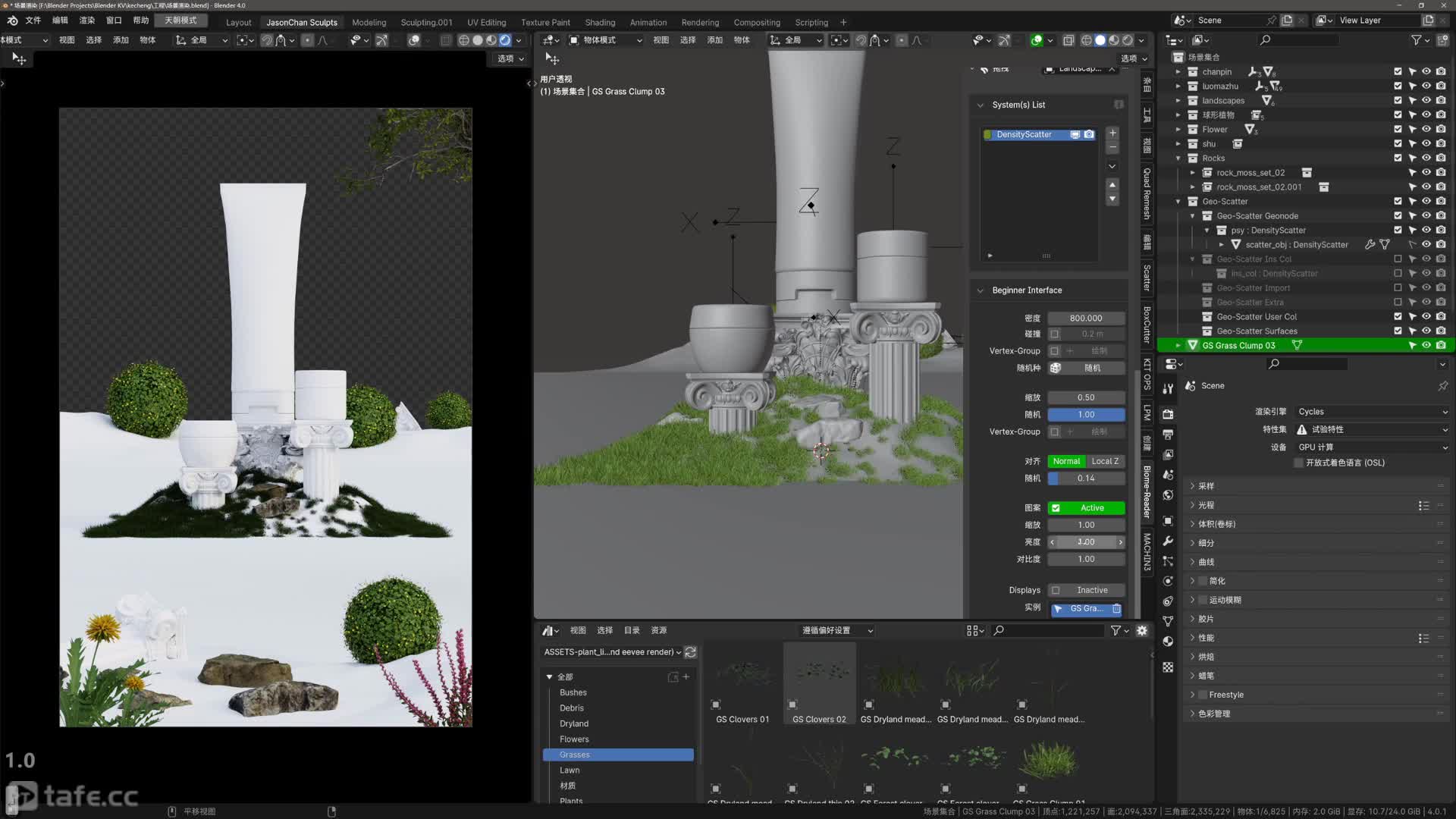The height and width of the screenshot is (819, 1456).
Task: Enable the Open Shading Language (OSL) checkbox
Action: (1298, 463)
